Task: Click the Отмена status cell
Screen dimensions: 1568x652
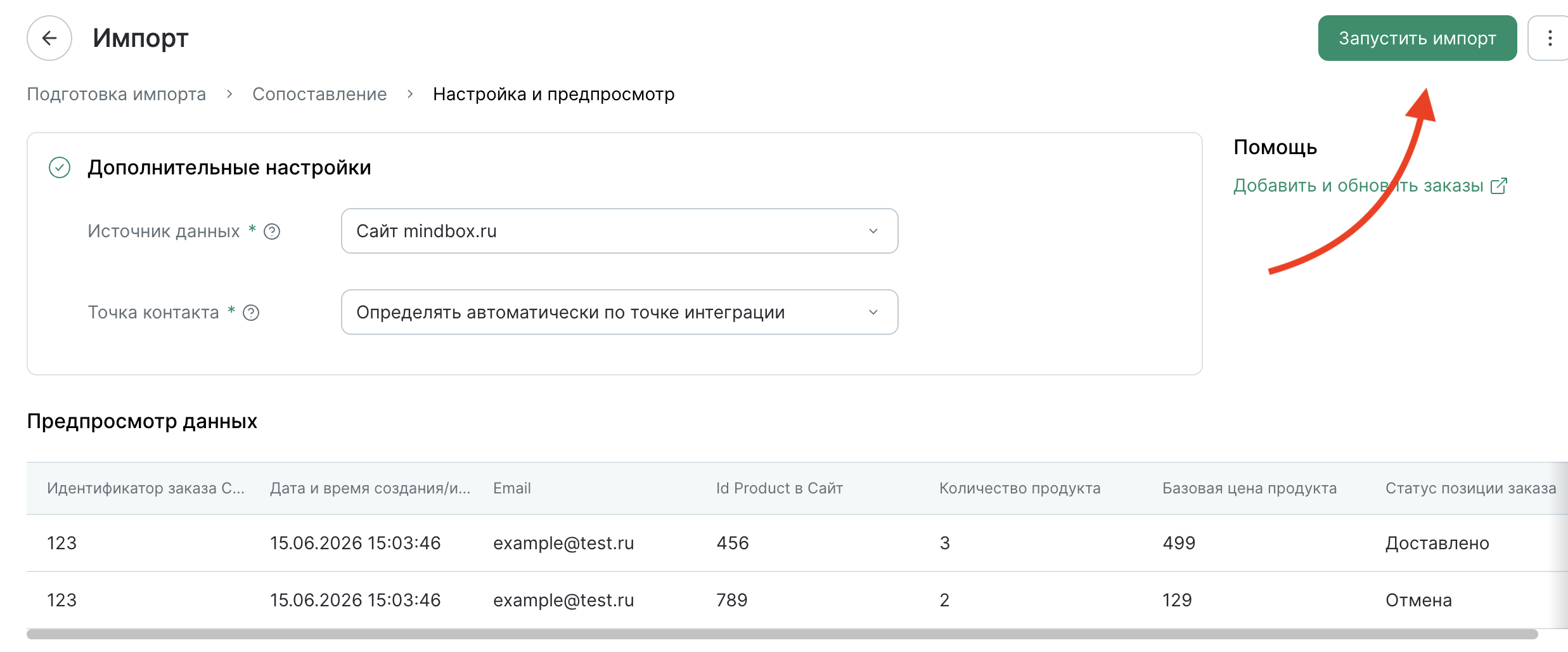Action: (1418, 600)
